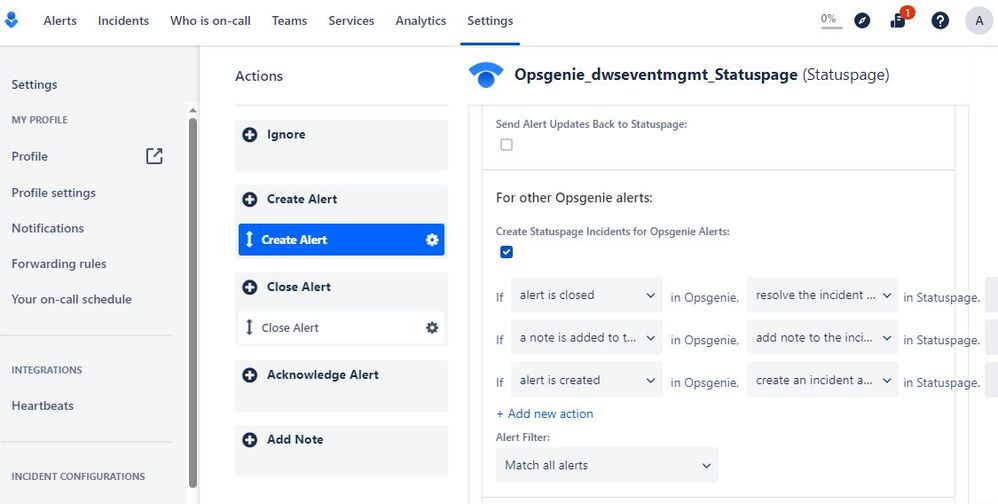Select the Close Alert rule row
The height and width of the screenshot is (504, 998).
click(341, 328)
